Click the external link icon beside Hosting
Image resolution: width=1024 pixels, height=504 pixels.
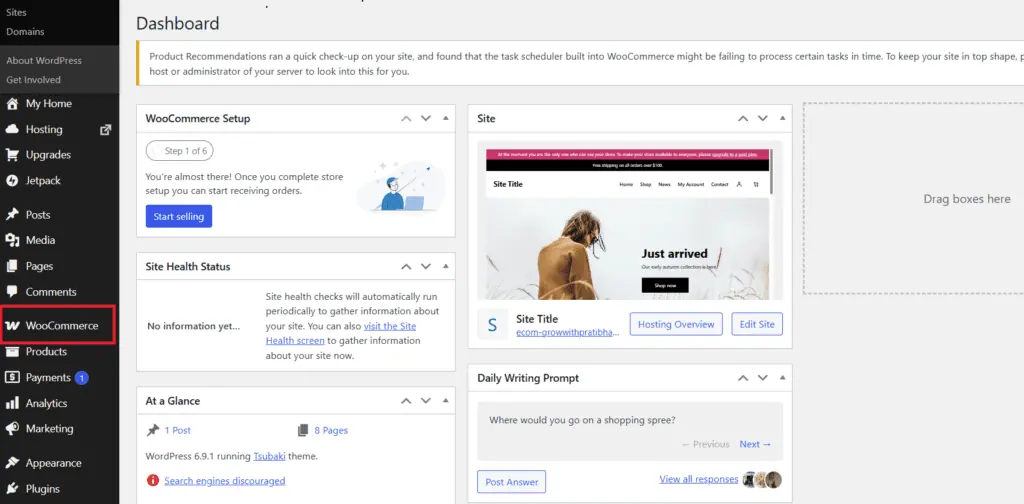click(105, 129)
